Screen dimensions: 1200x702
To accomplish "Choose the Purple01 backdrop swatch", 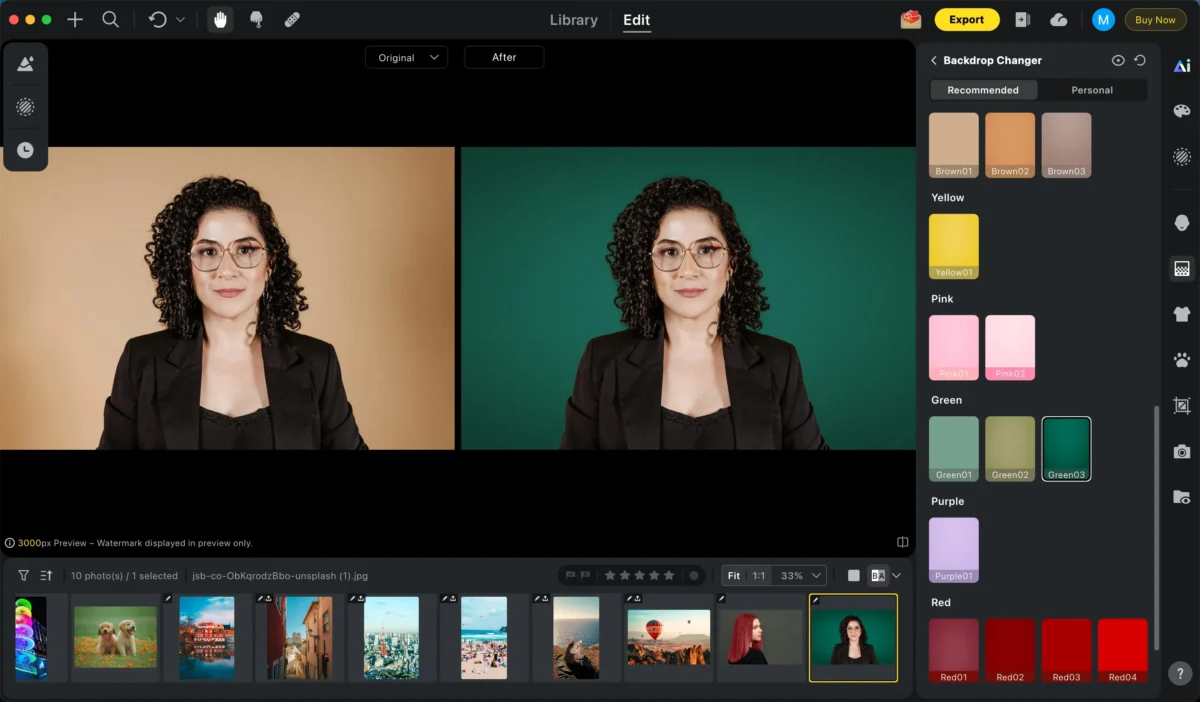I will coord(954,549).
